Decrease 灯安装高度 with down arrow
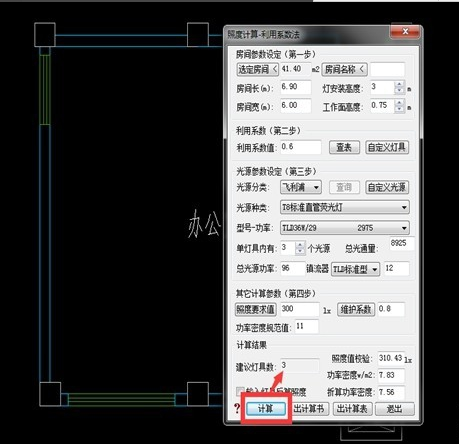Viewport: 459px width, 444px height. (x=399, y=91)
